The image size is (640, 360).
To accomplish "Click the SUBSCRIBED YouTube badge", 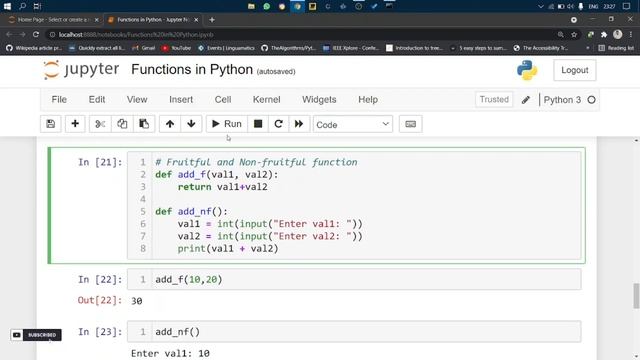I will 36,335.
